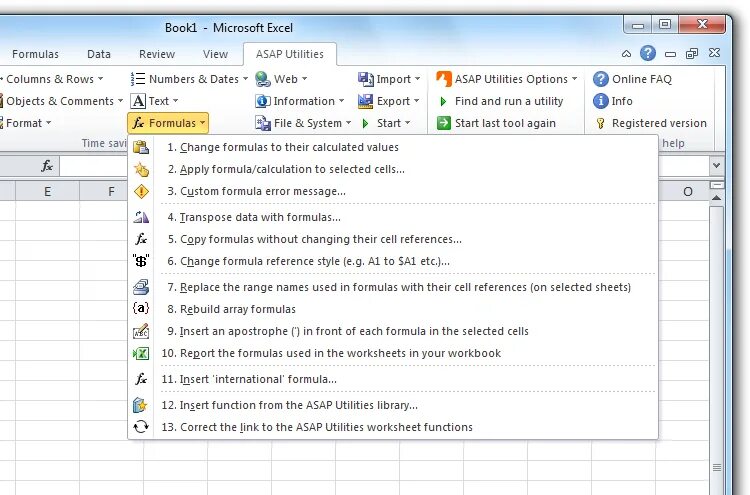Click the fx icon beside Copy formulas item
This screenshot has width=750, height=495.
tap(141, 239)
